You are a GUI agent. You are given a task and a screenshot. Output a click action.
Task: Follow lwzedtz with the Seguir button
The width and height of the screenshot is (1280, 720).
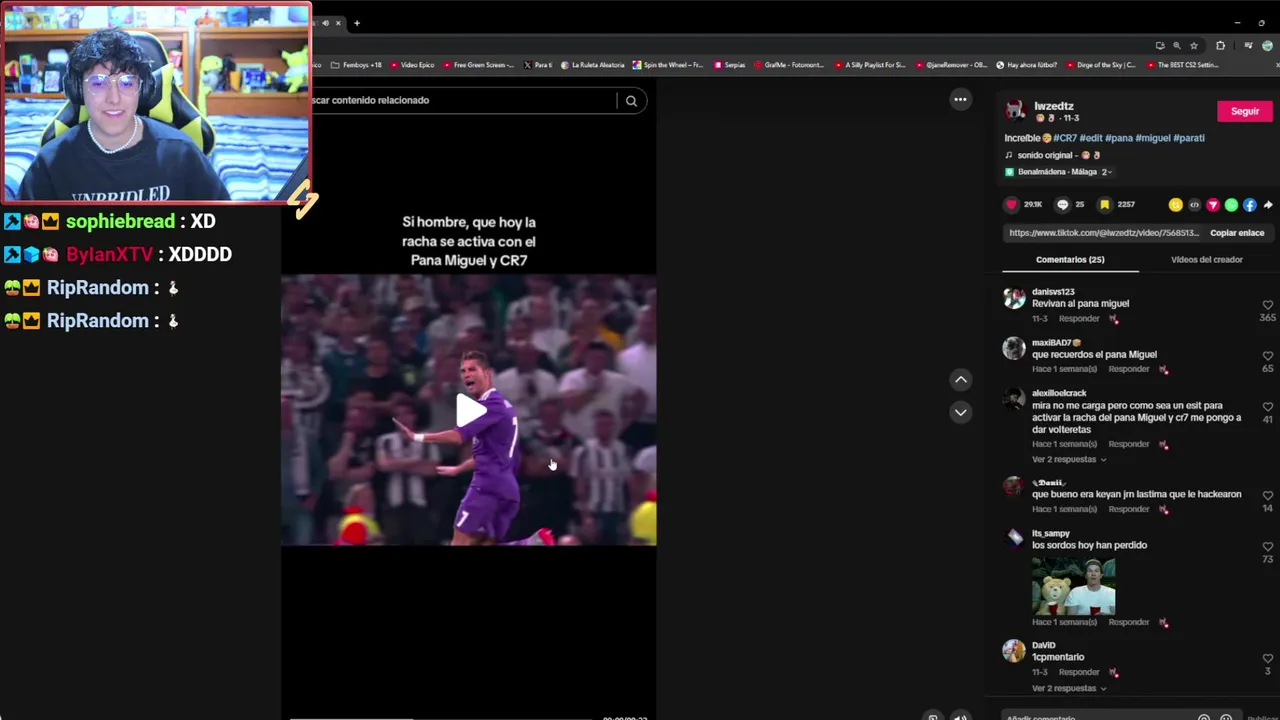tap(1245, 111)
